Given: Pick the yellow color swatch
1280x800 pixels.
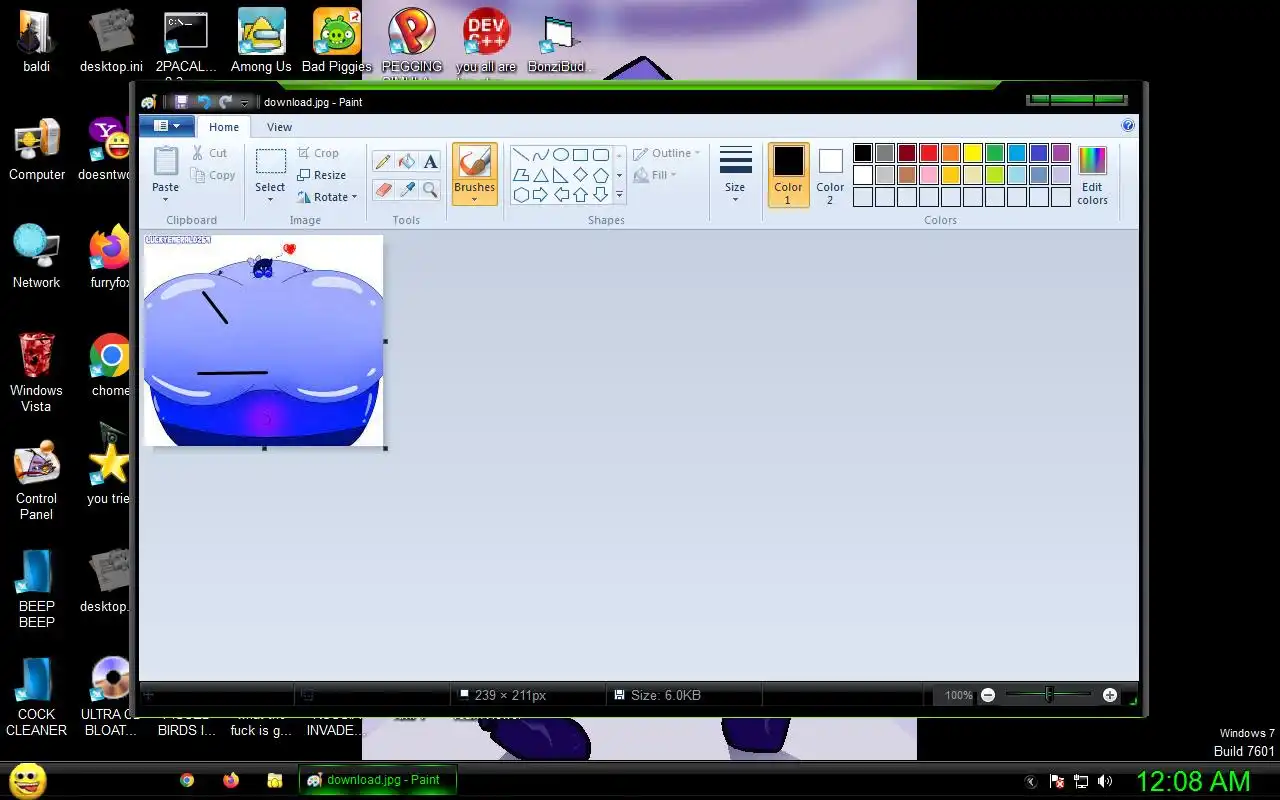Looking at the screenshot, I should (973, 153).
